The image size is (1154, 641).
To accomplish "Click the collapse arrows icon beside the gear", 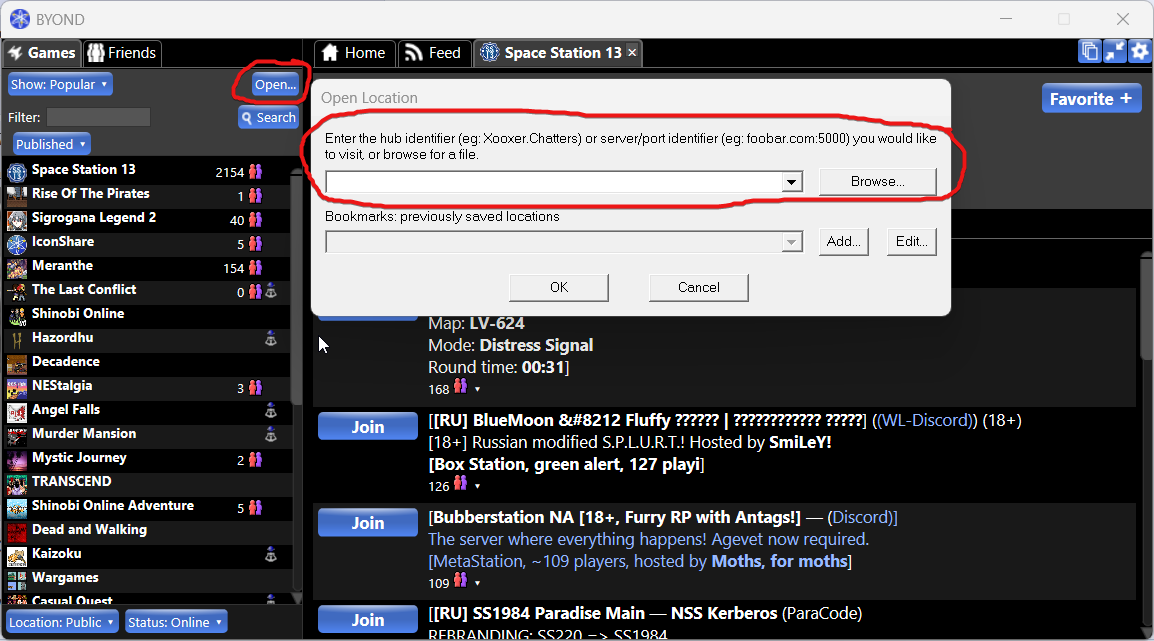I will (1115, 52).
